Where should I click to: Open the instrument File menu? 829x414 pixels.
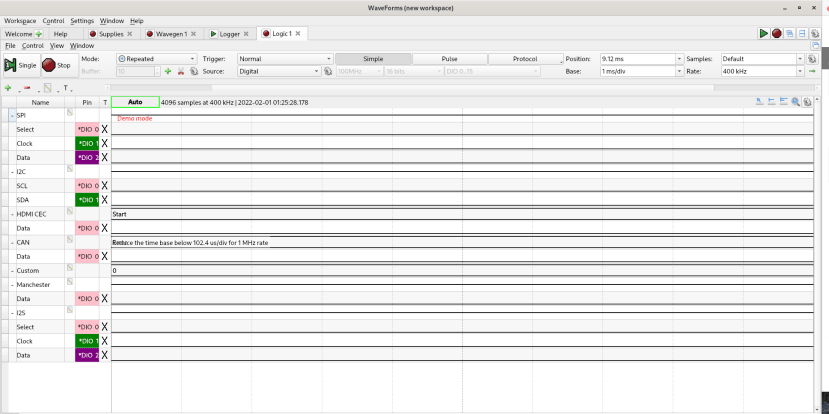(x=10, y=46)
